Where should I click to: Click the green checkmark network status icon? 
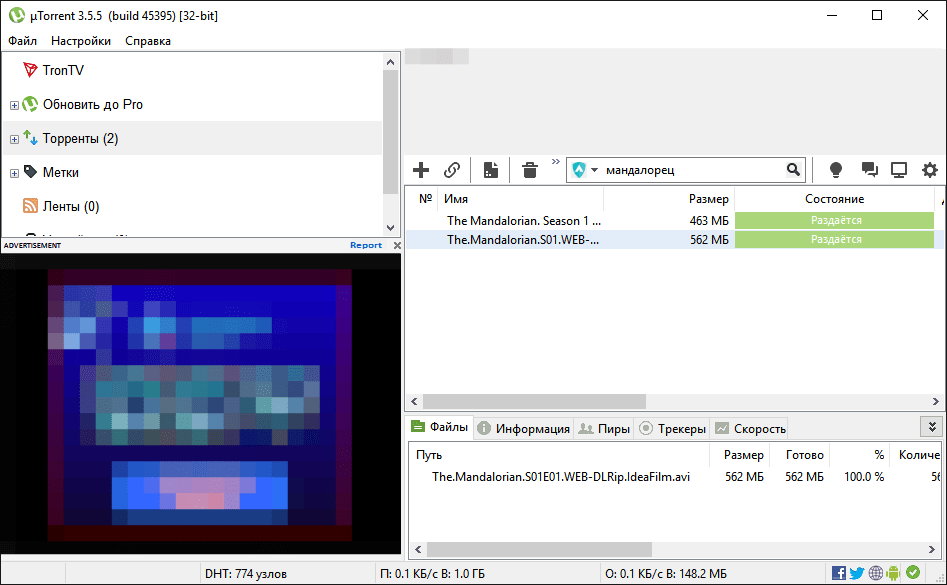point(913,572)
